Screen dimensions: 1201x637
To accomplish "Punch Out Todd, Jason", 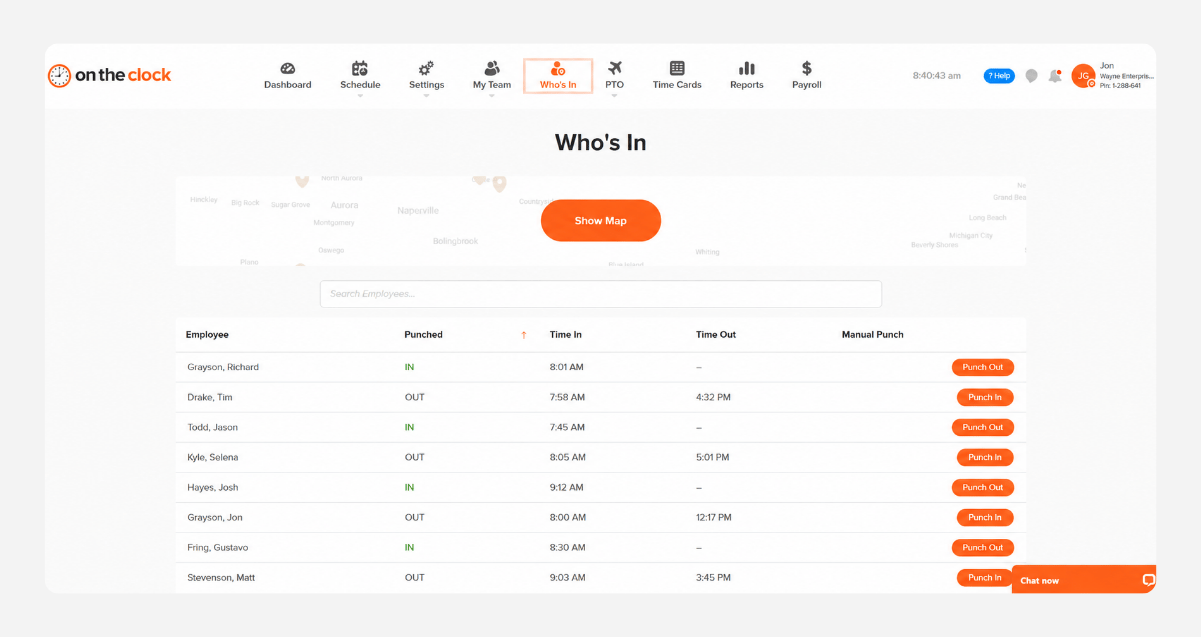I will click(983, 427).
